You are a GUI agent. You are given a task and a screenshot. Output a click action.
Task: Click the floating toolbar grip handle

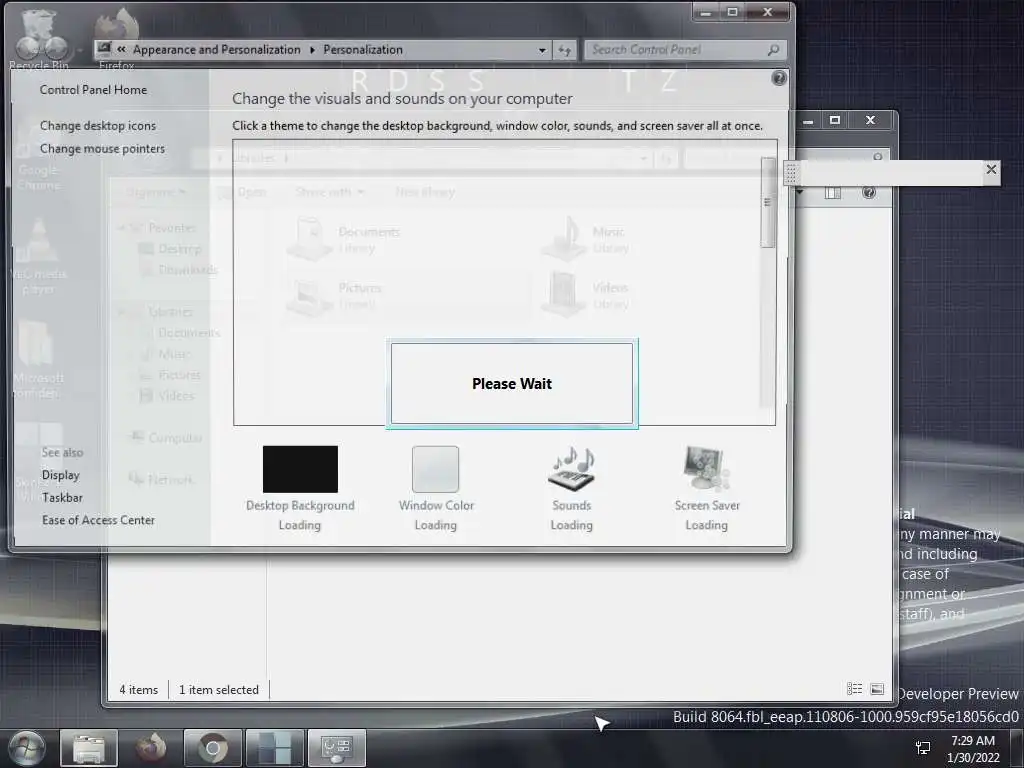click(x=792, y=173)
